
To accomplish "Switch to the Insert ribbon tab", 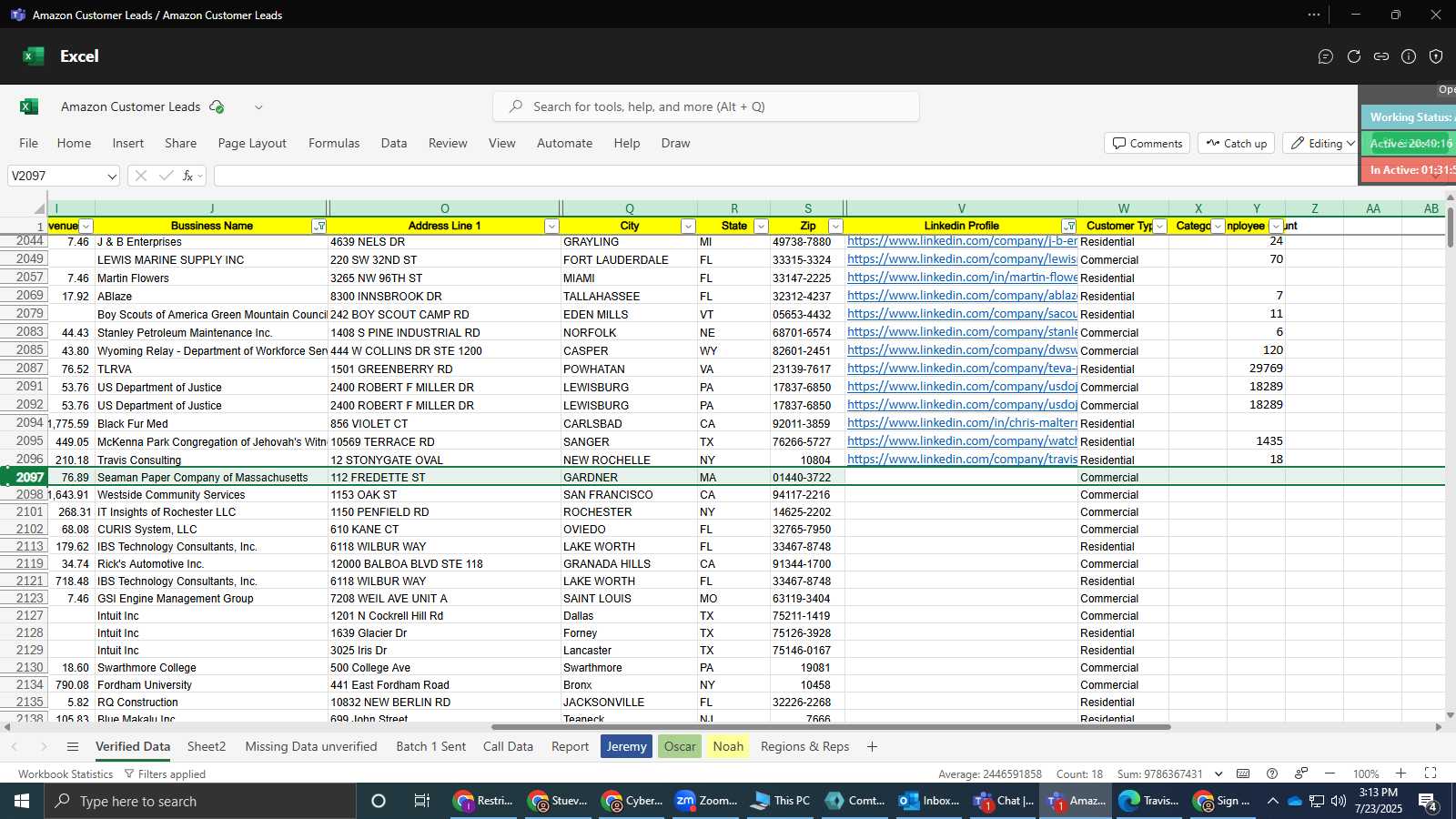I will [128, 143].
